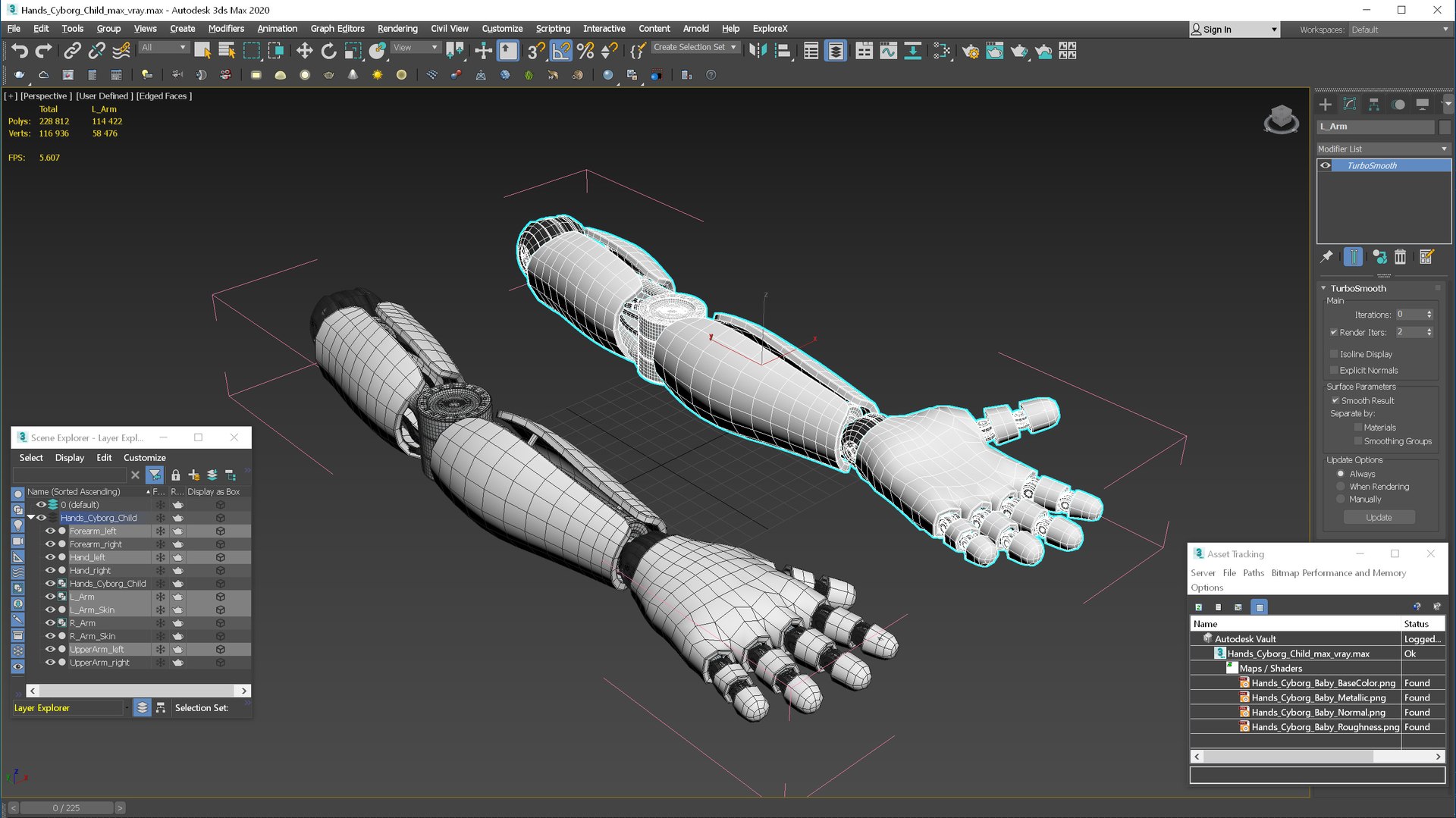Open Asset Tracking Paths menu
Screen dimensions: 1456x818
pyautogui.click(x=1254, y=573)
